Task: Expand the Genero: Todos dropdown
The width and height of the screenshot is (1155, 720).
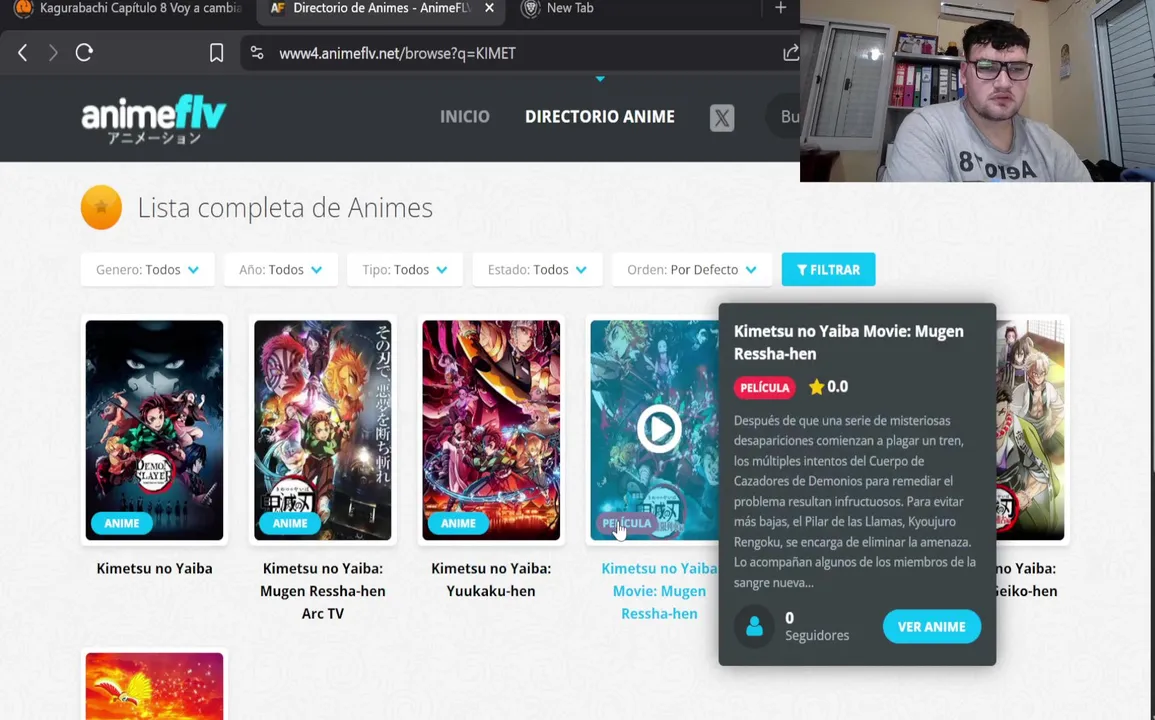Action: click(147, 270)
